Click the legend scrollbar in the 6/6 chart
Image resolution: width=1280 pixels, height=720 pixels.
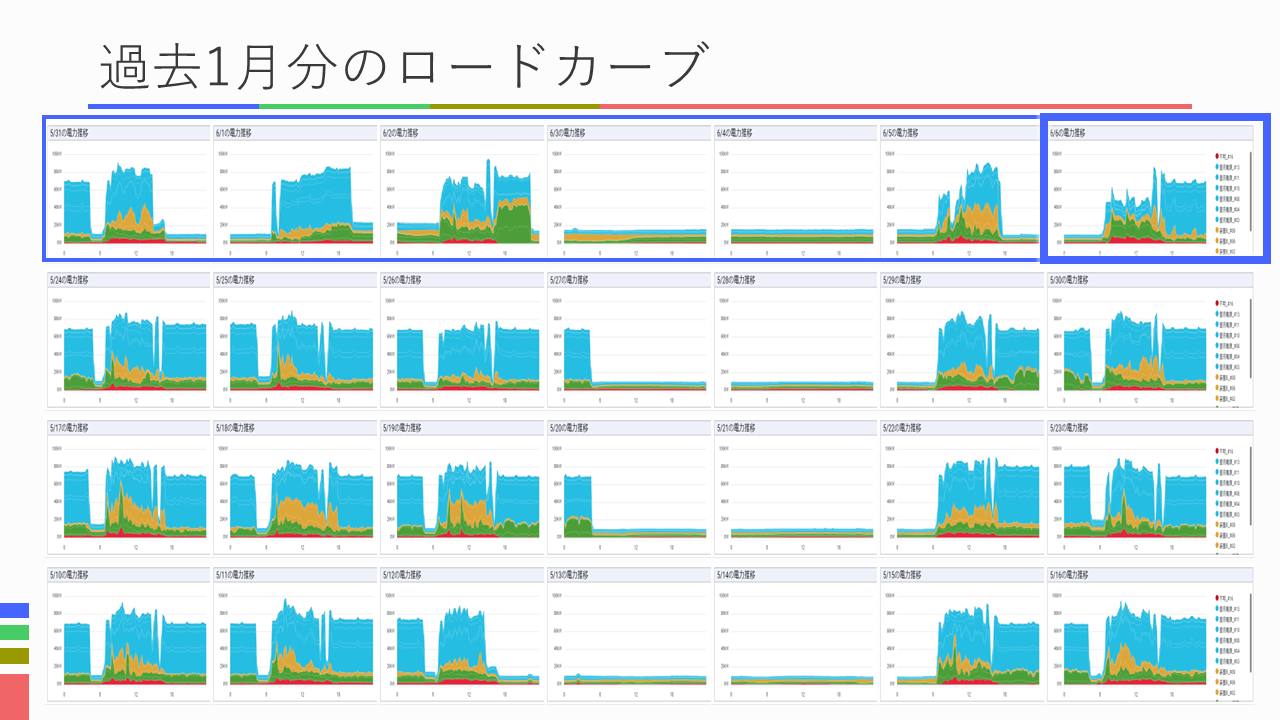coord(1250,190)
